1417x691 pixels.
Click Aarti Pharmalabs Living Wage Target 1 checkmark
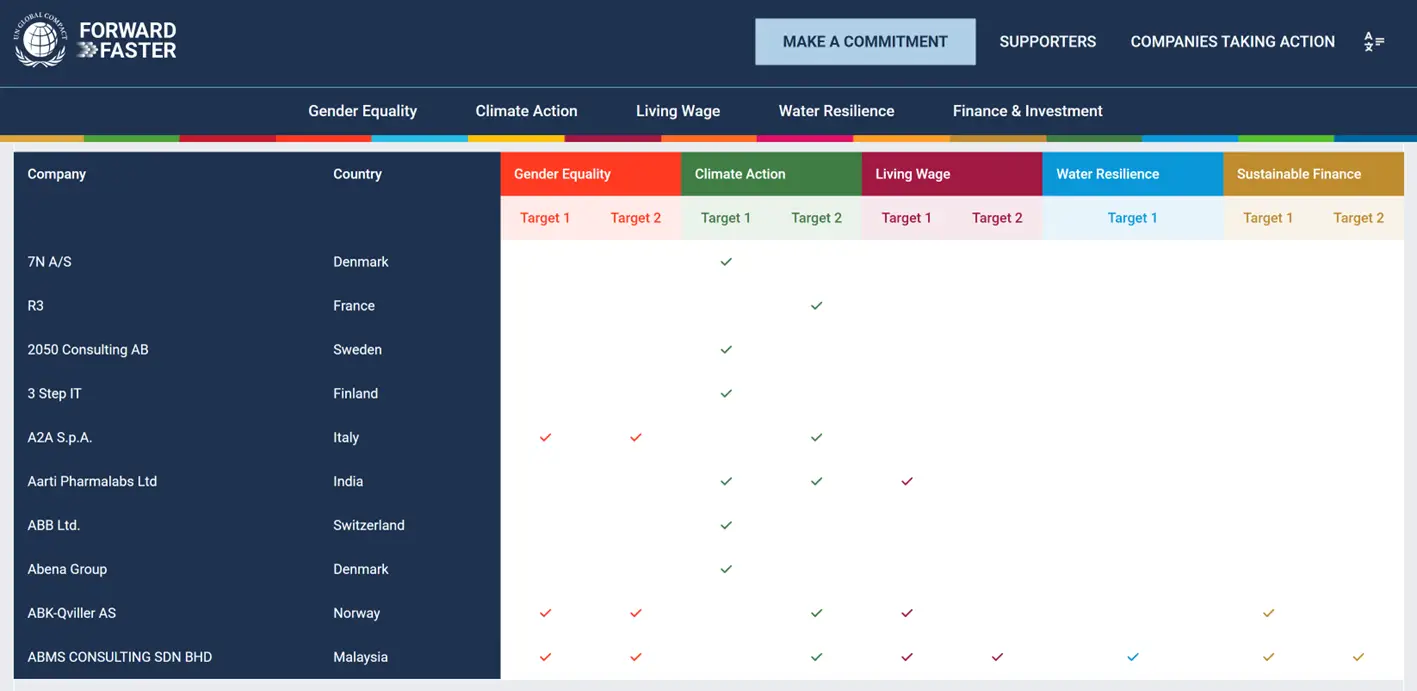(x=907, y=482)
